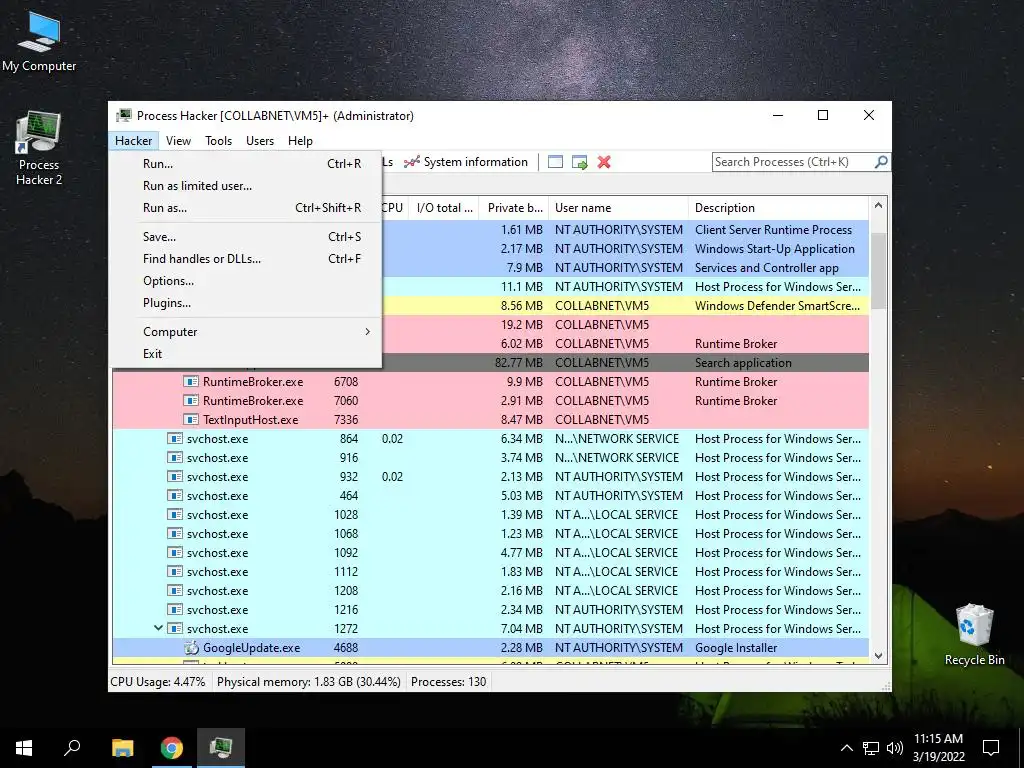Click the magnifier icon in search box
The width and height of the screenshot is (1024, 768).
tap(880, 162)
